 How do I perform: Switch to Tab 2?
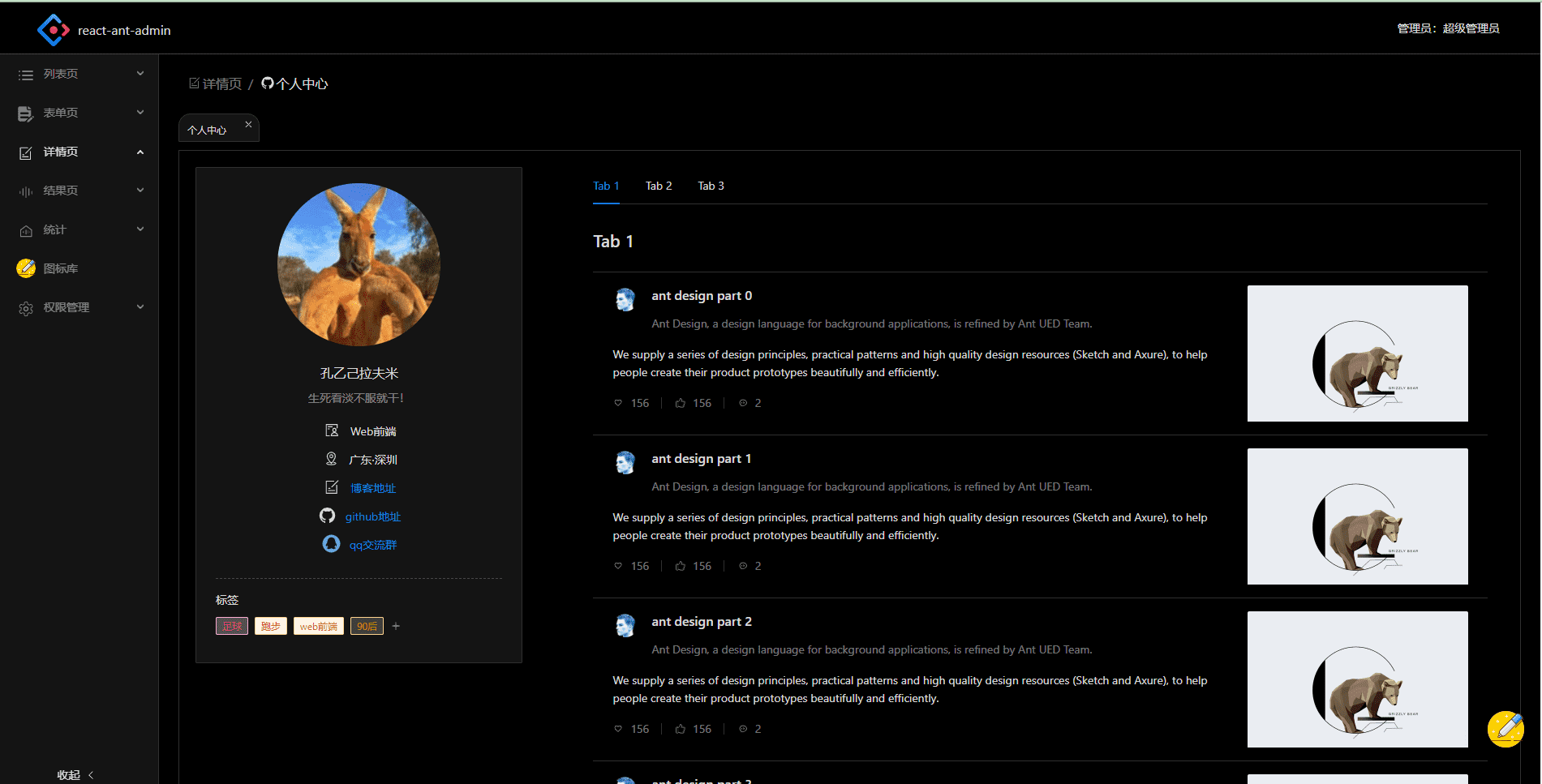[659, 186]
